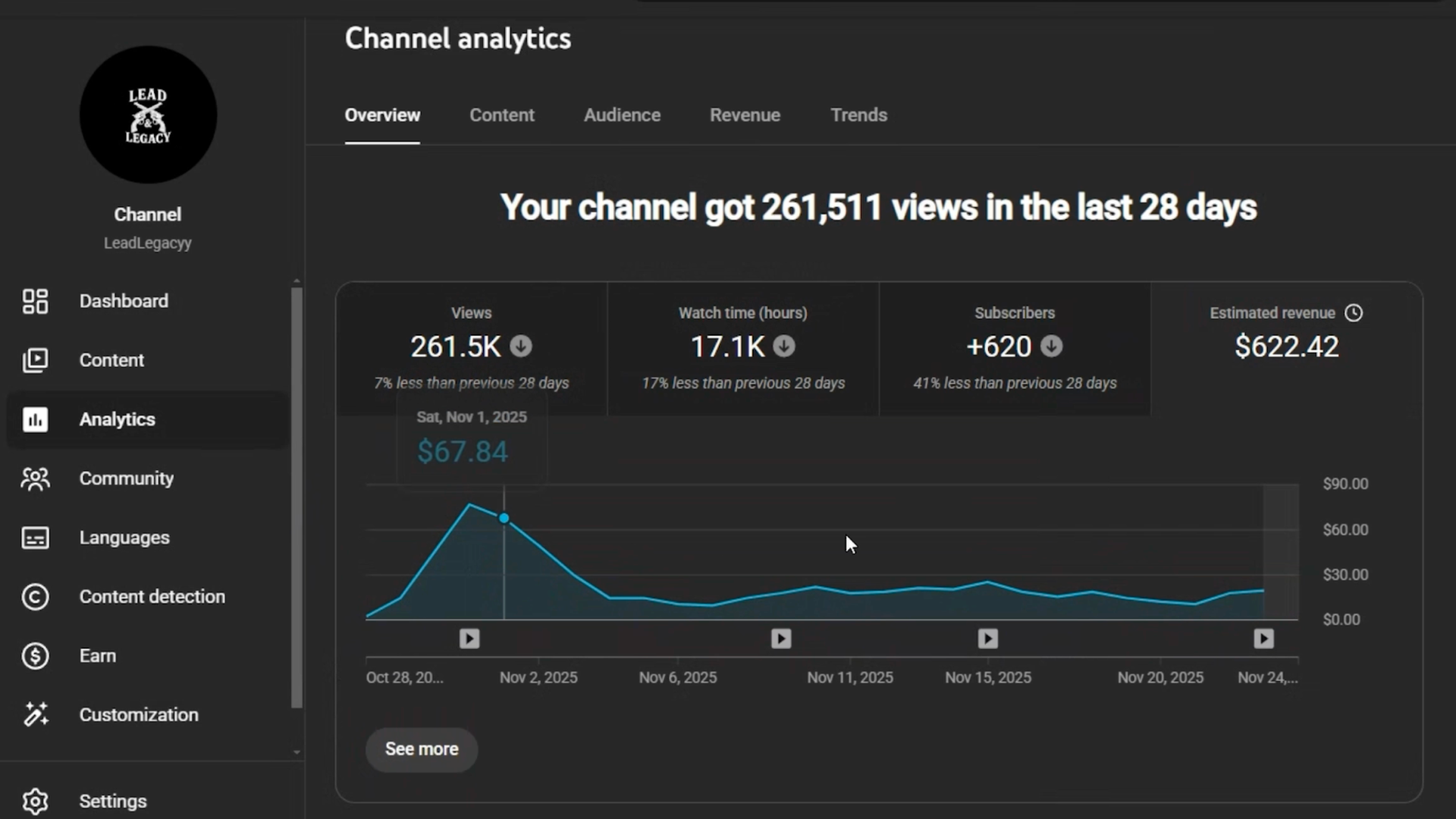The width and height of the screenshot is (1456, 819).
Task: Open Content detection in the sidebar
Action: coord(148,597)
